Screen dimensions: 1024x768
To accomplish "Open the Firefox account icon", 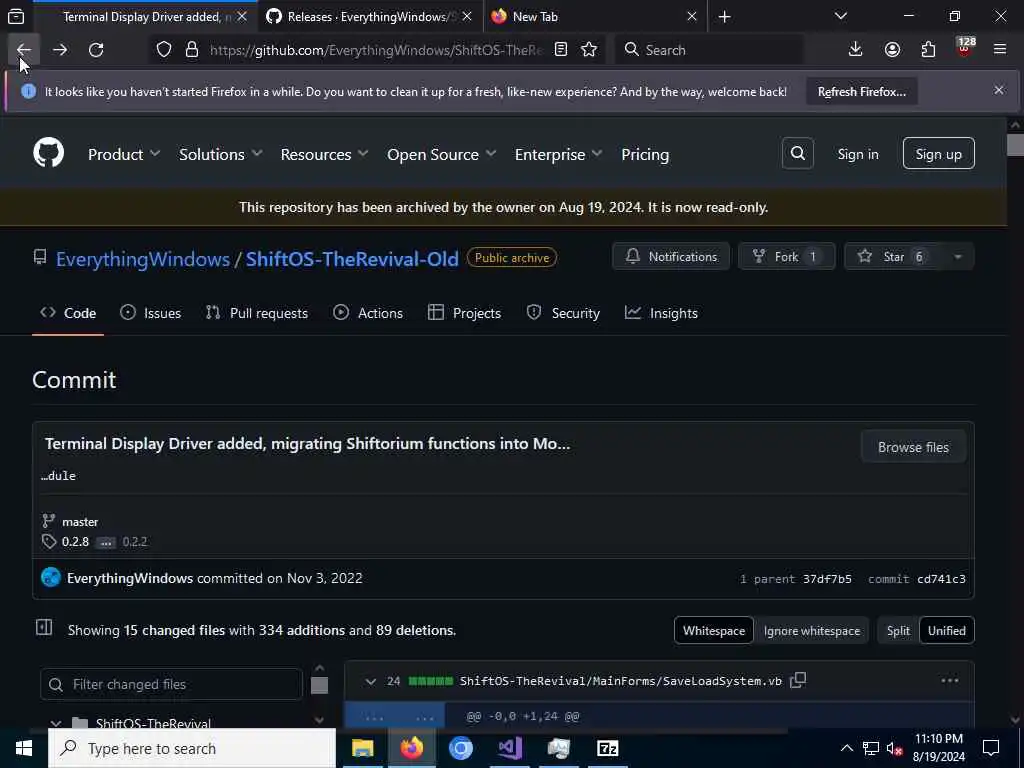I will click(892, 50).
